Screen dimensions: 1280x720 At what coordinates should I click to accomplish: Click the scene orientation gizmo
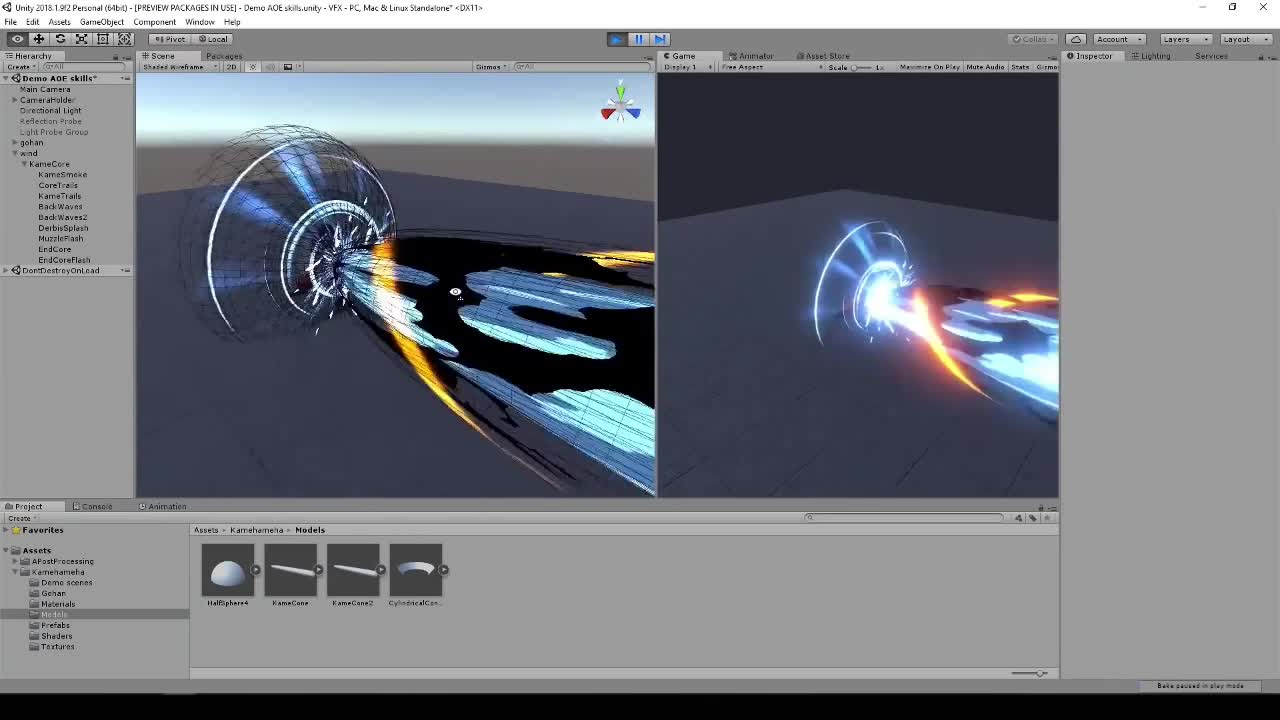(x=620, y=104)
